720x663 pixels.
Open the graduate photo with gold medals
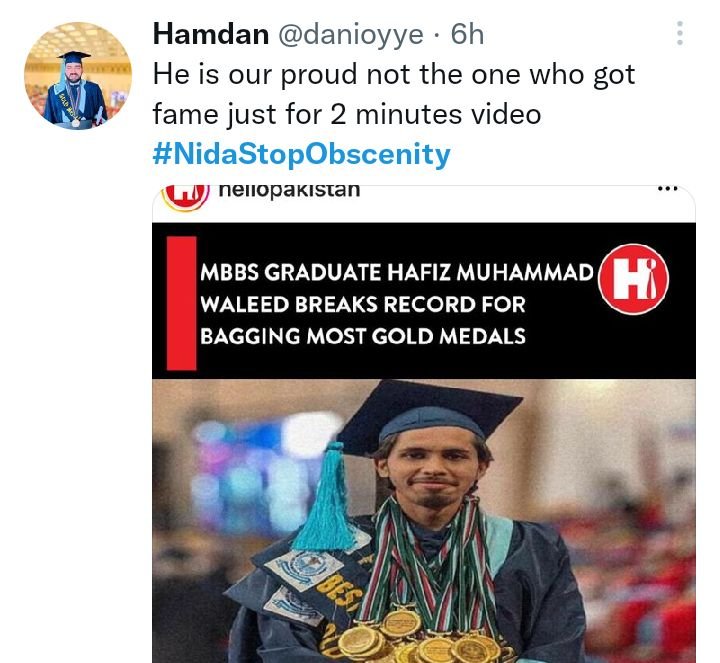pos(424,521)
